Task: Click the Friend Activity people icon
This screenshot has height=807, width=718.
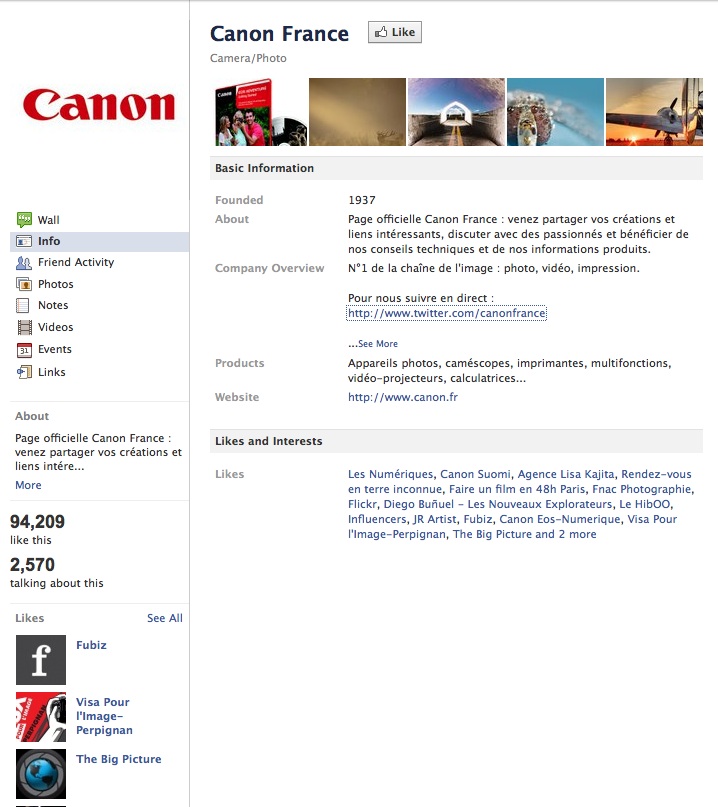Action: [x=24, y=263]
